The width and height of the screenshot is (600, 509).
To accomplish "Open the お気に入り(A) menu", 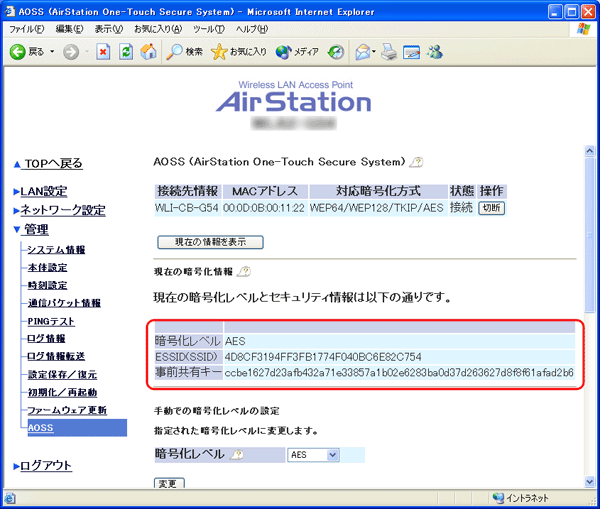I will coord(158,29).
